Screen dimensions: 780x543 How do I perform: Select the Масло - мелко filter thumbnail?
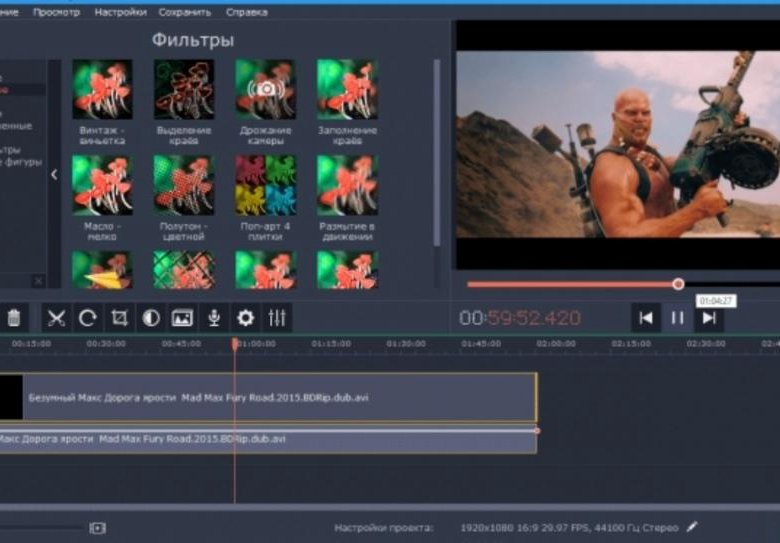102,185
